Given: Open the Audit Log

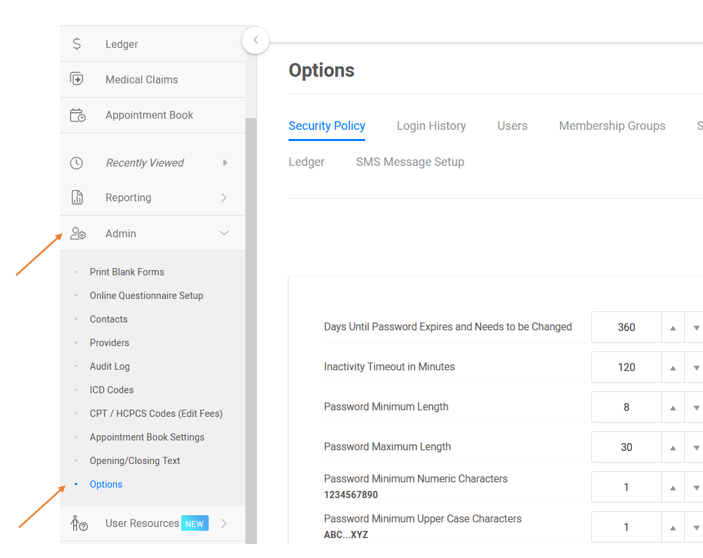Looking at the screenshot, I should [x=110, y=367].
